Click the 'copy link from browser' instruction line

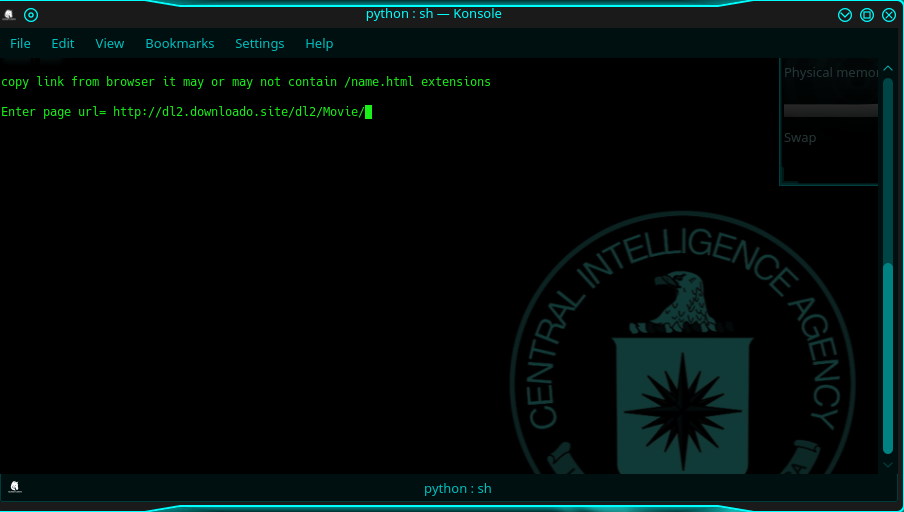click(246, 82)
